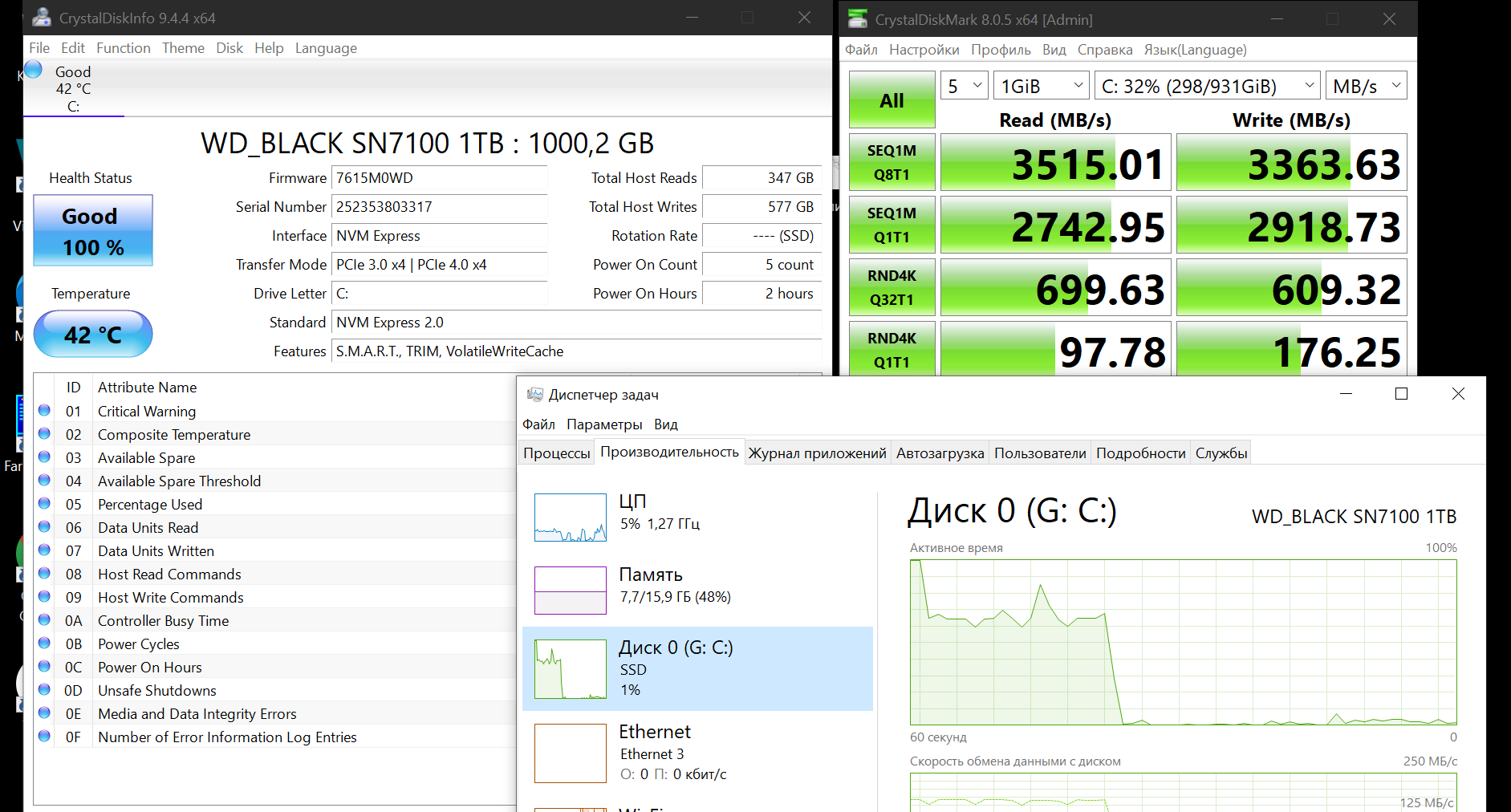Start the SEQ1M Q8T1 benchmark test
Viewport: 1511px width, 812px height.
[892, 162]
